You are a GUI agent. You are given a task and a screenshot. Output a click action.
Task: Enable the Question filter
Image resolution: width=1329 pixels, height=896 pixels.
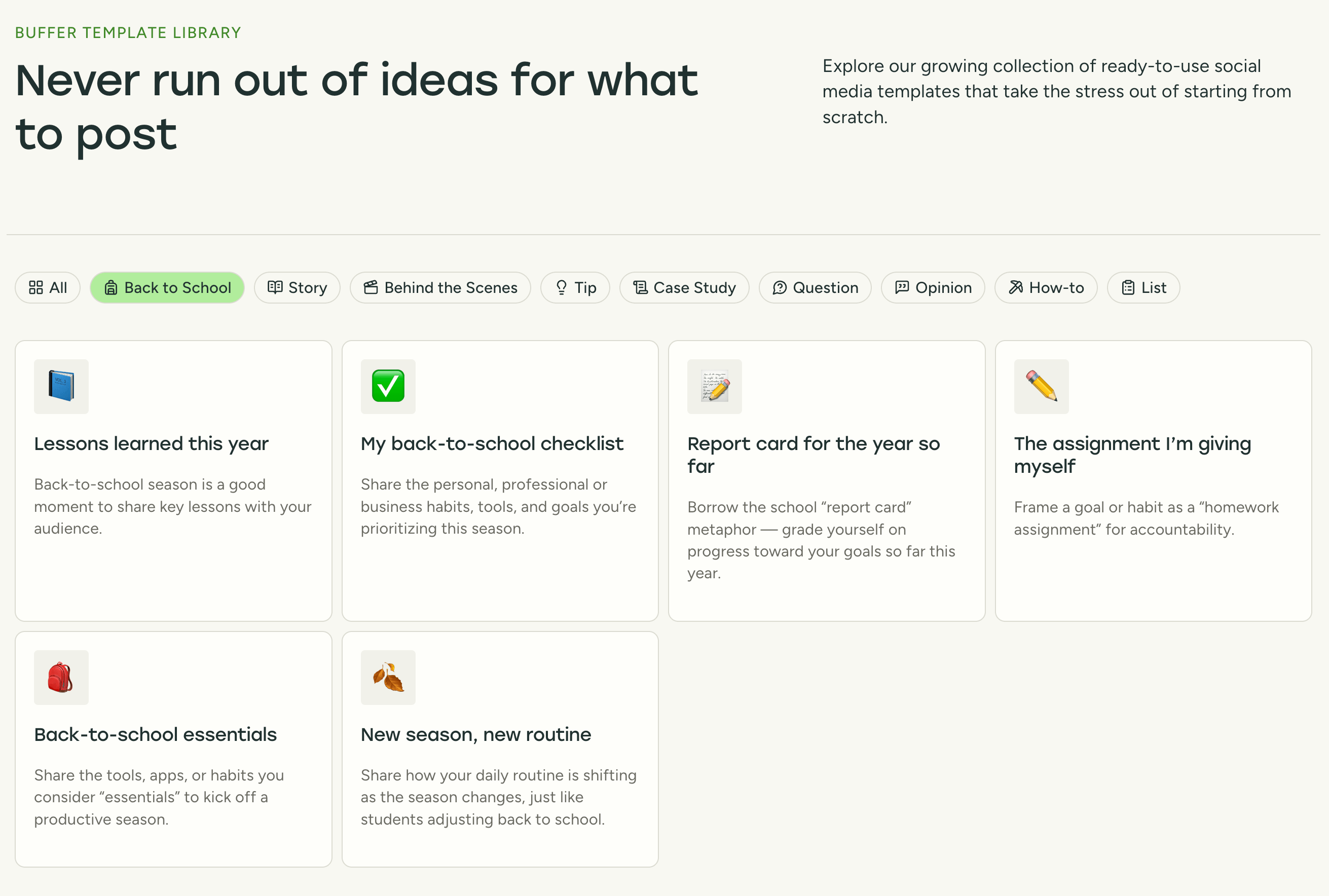815,287
